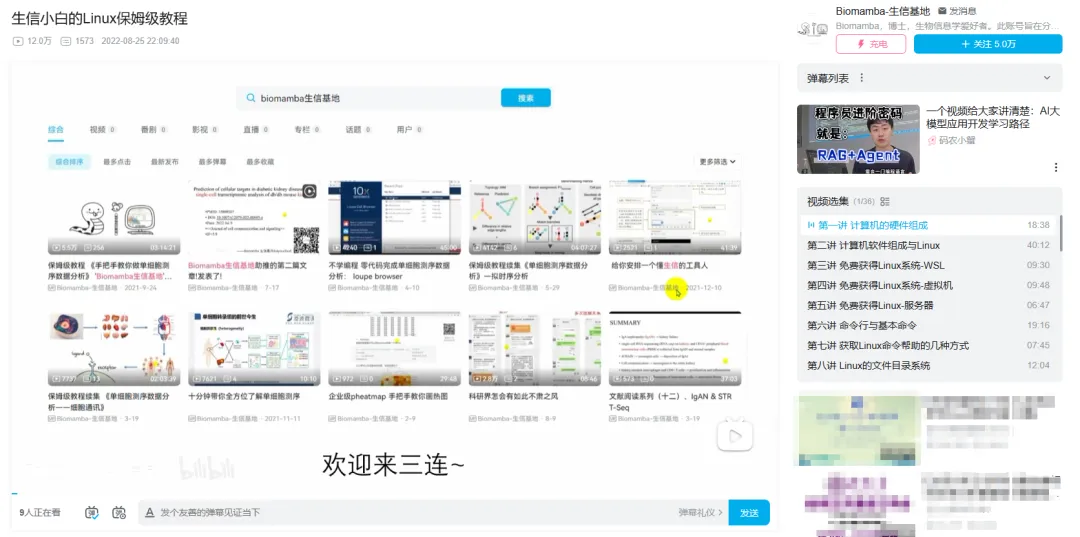The width and height of the screenshot is (1080, 537).
Task: Open the 十分钟带你全方位了解单细胞测序 result title
Action: click(244, 397)
